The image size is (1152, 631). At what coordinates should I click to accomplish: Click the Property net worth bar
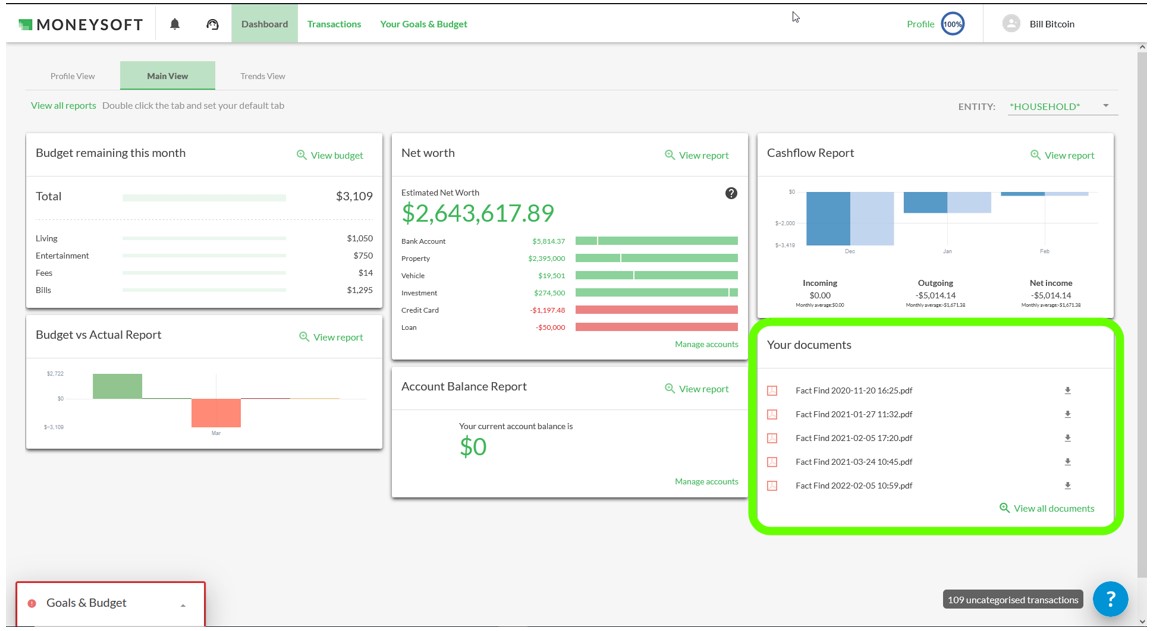click(657, 259)
